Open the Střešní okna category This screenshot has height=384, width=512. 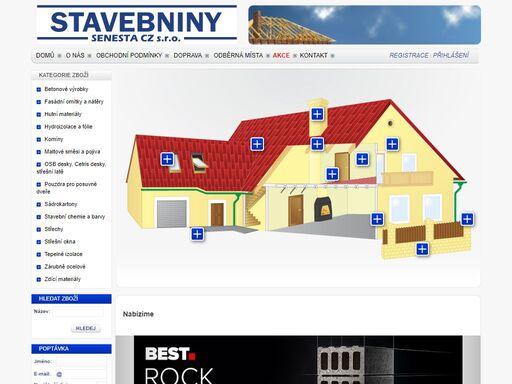tap(60, 242)
